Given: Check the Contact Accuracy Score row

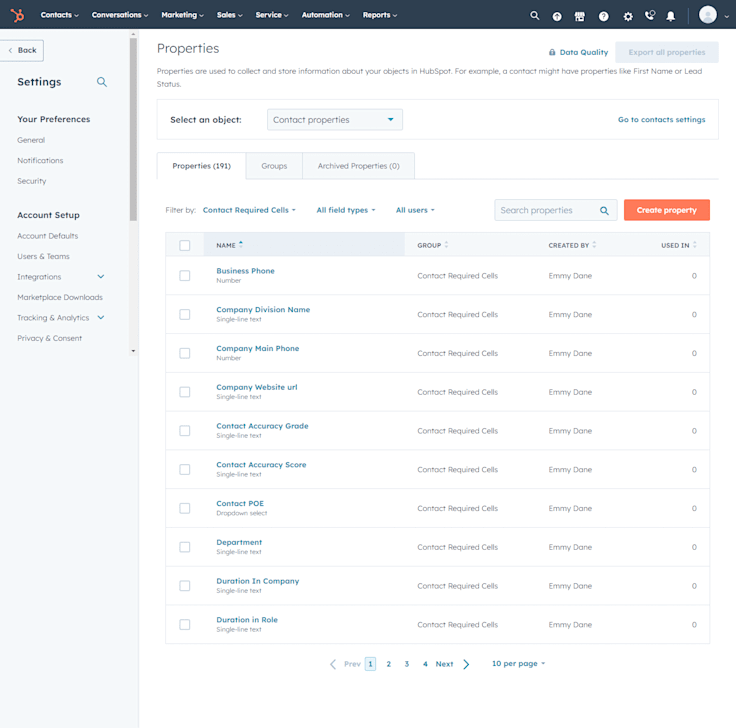Looking at the screenshot, I should pos(184,469).
